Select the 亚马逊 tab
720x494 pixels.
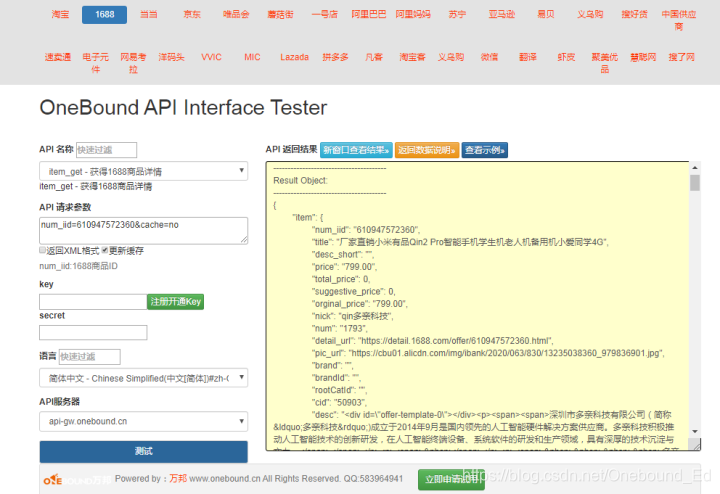[501, 15]
